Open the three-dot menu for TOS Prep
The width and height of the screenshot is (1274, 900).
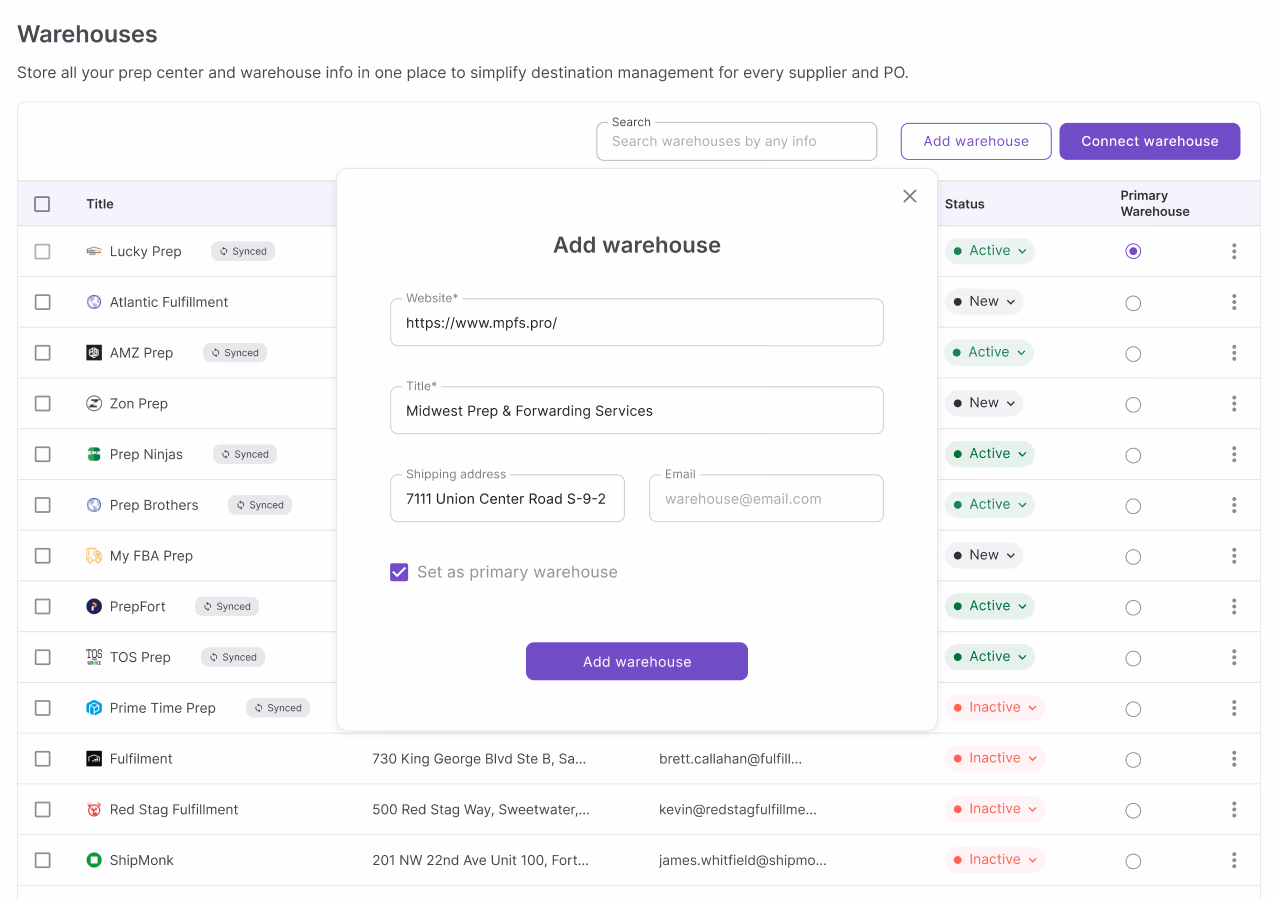[1234, 657]
